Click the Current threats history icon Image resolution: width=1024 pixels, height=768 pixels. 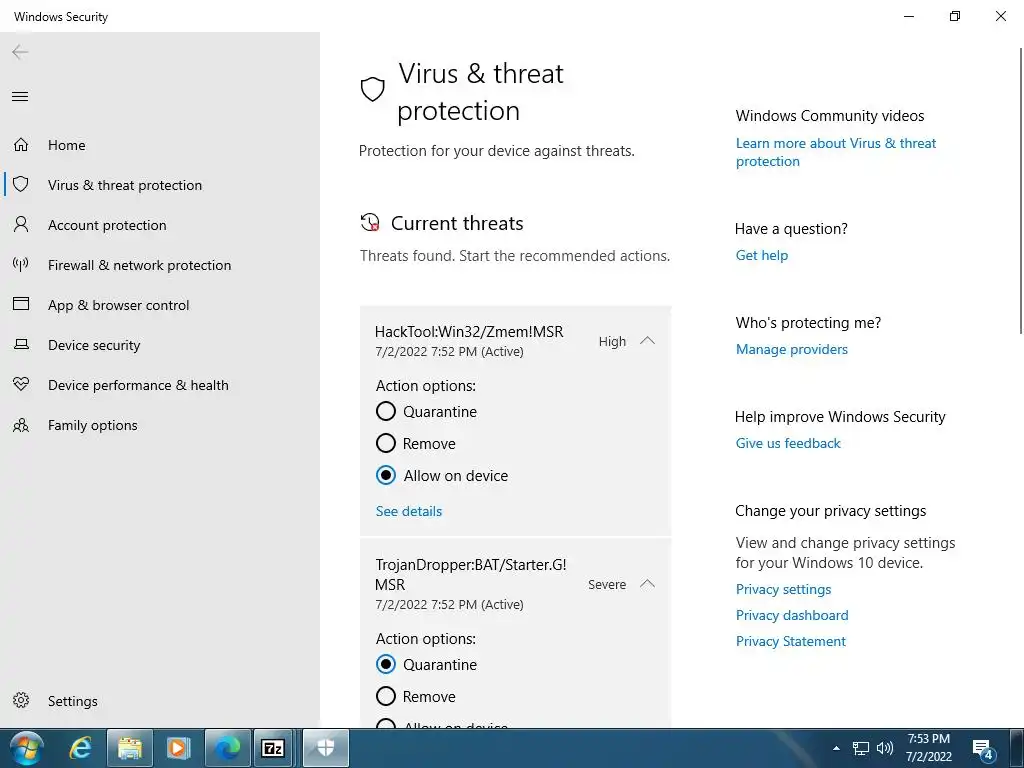click(370, 222)
